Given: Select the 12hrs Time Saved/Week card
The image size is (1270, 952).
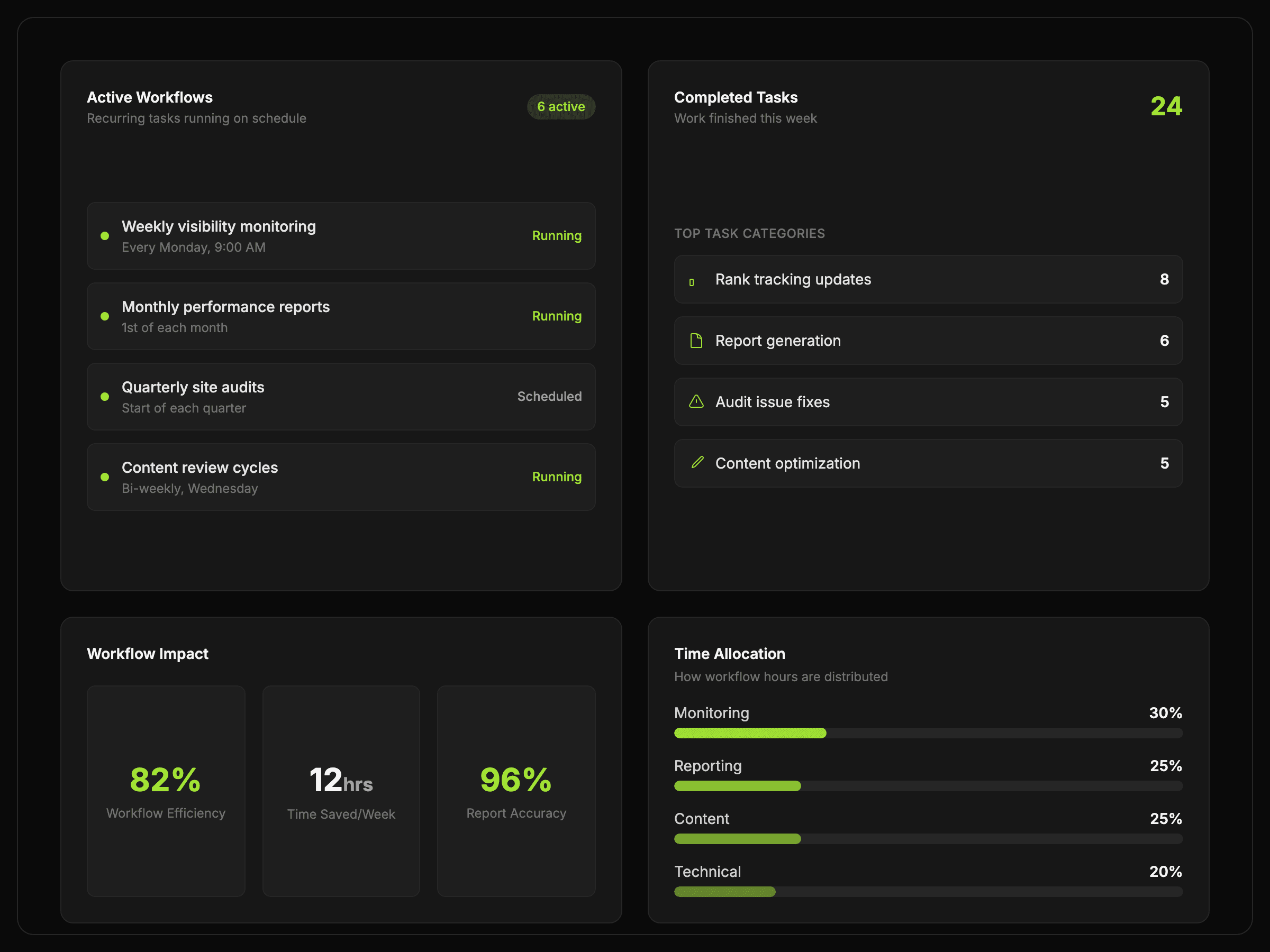Looking at the screenshot, I should [x=341, y=791].
